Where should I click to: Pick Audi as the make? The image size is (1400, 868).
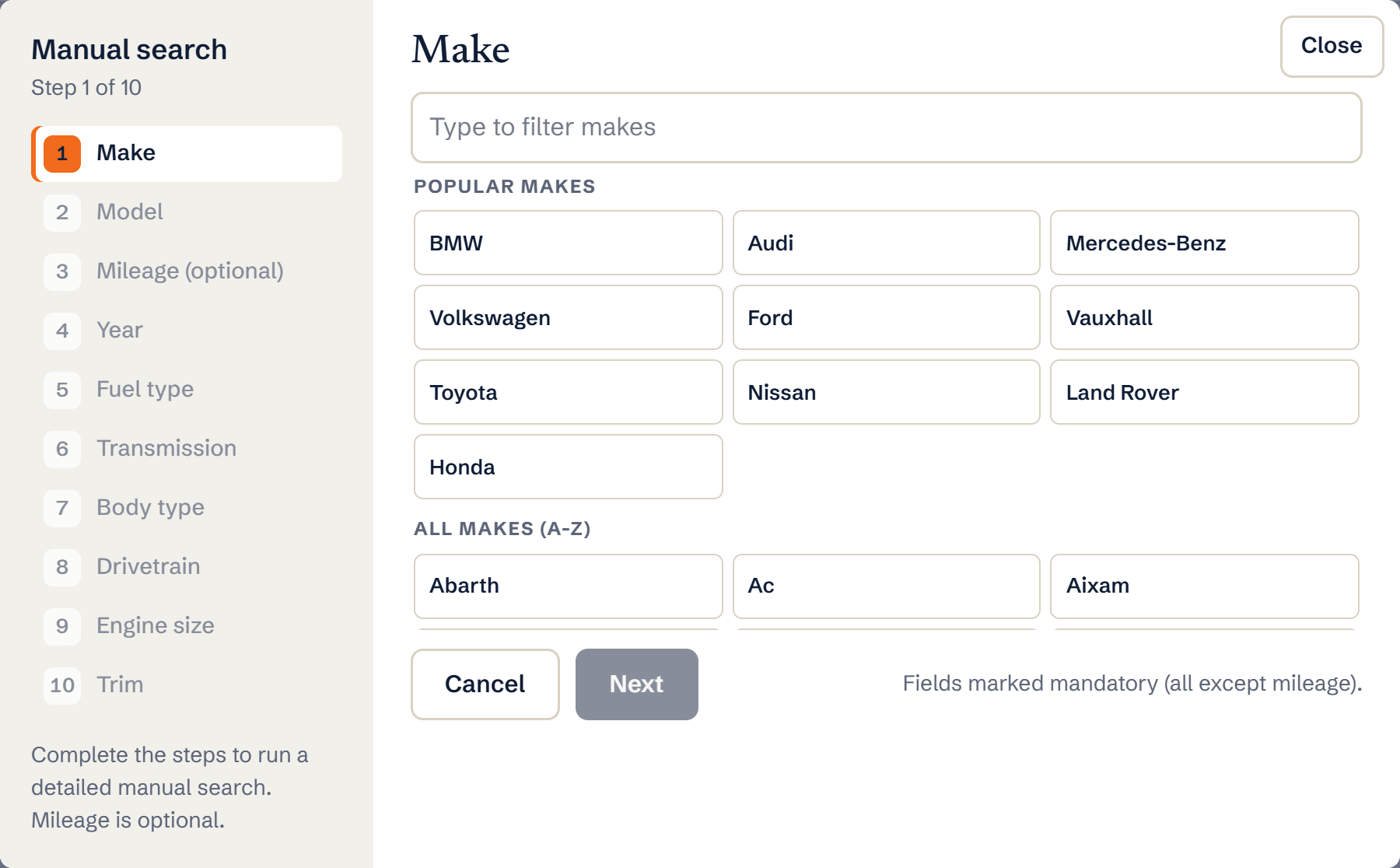coord(887,243)
